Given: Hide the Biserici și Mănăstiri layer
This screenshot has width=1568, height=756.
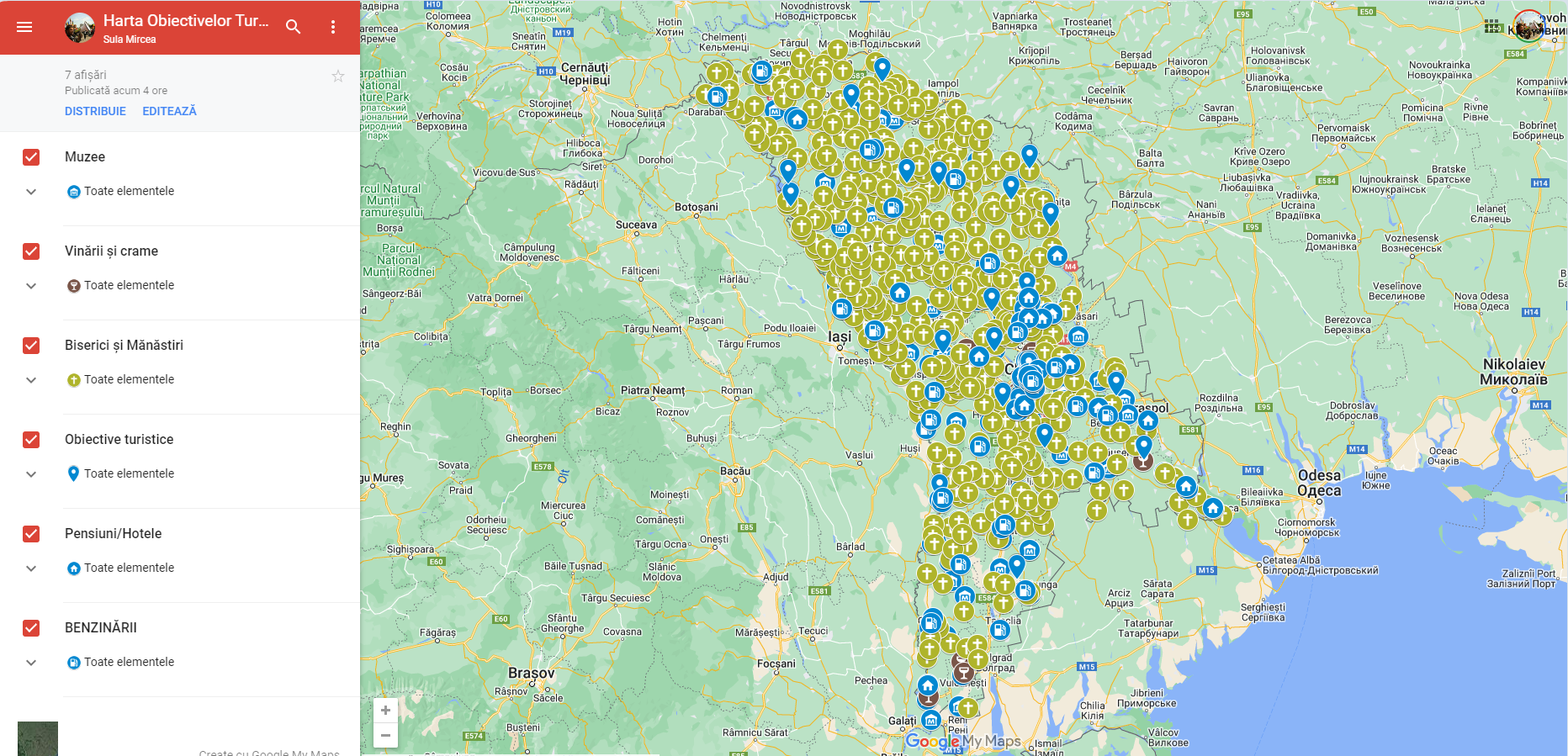Looking at the screenshot, I should 31,346.
